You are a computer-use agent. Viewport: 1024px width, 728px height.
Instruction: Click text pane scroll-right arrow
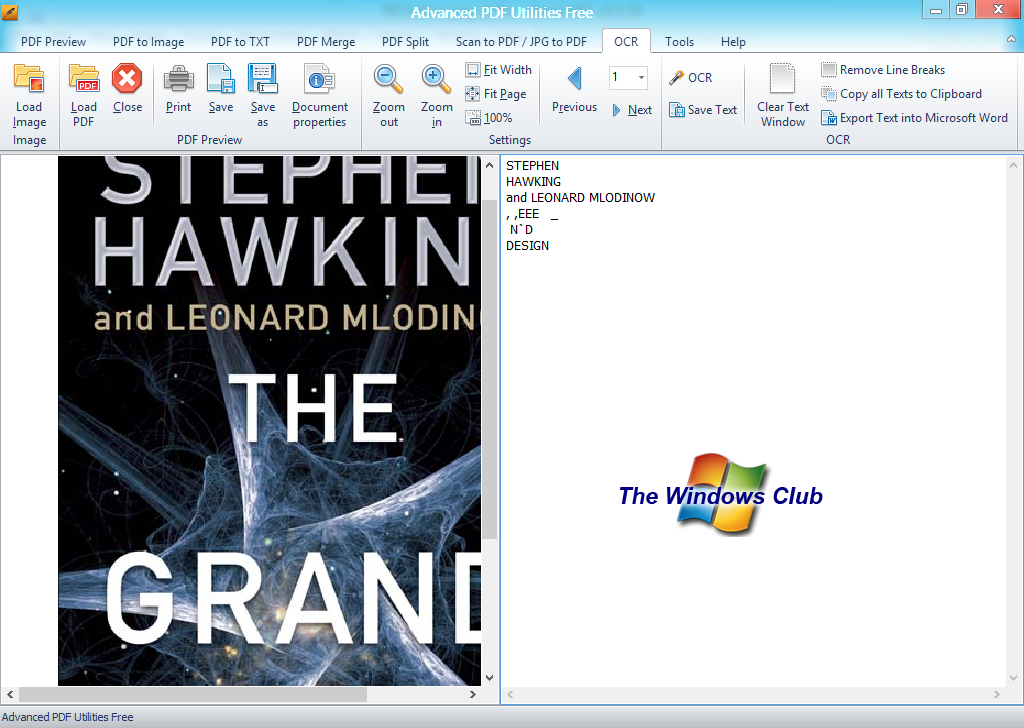[x=997, y=695]
